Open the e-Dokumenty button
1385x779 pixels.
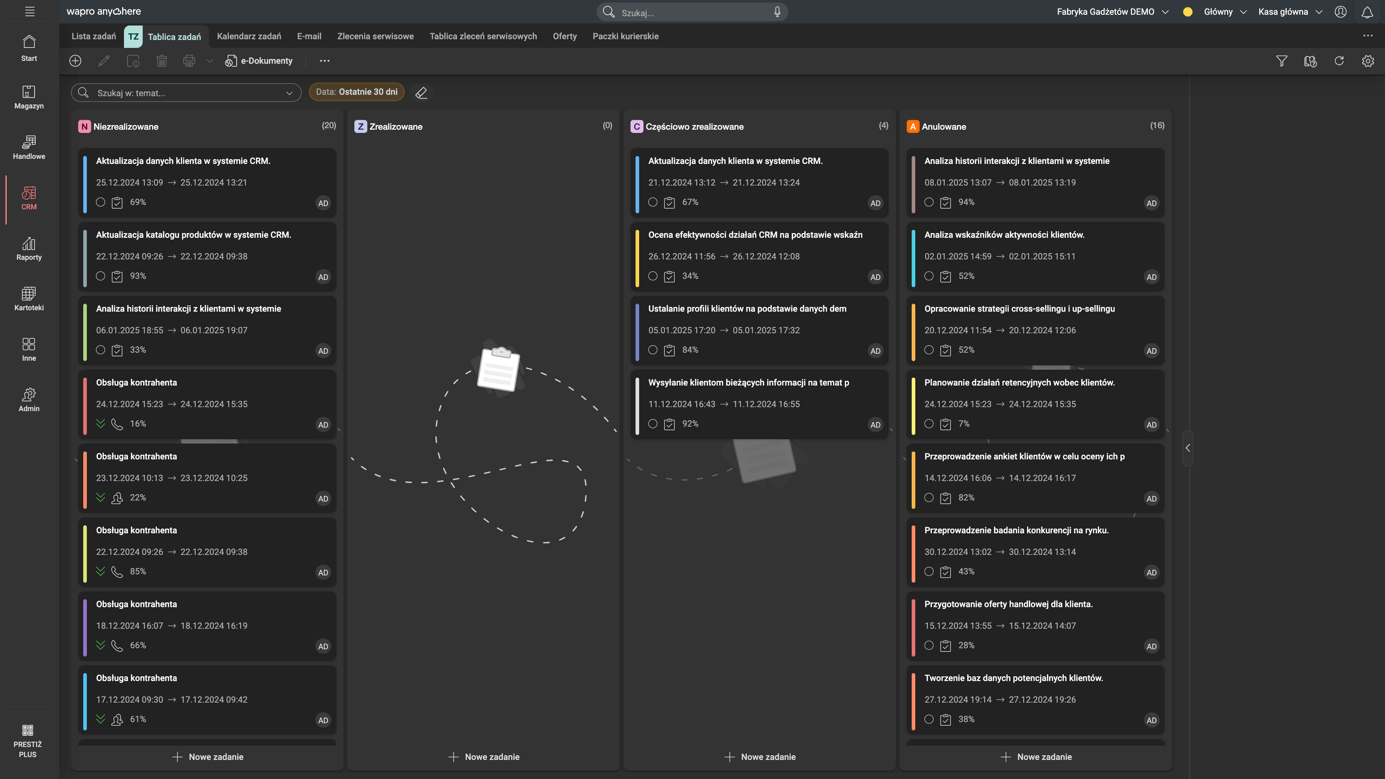tap(259, 61)
